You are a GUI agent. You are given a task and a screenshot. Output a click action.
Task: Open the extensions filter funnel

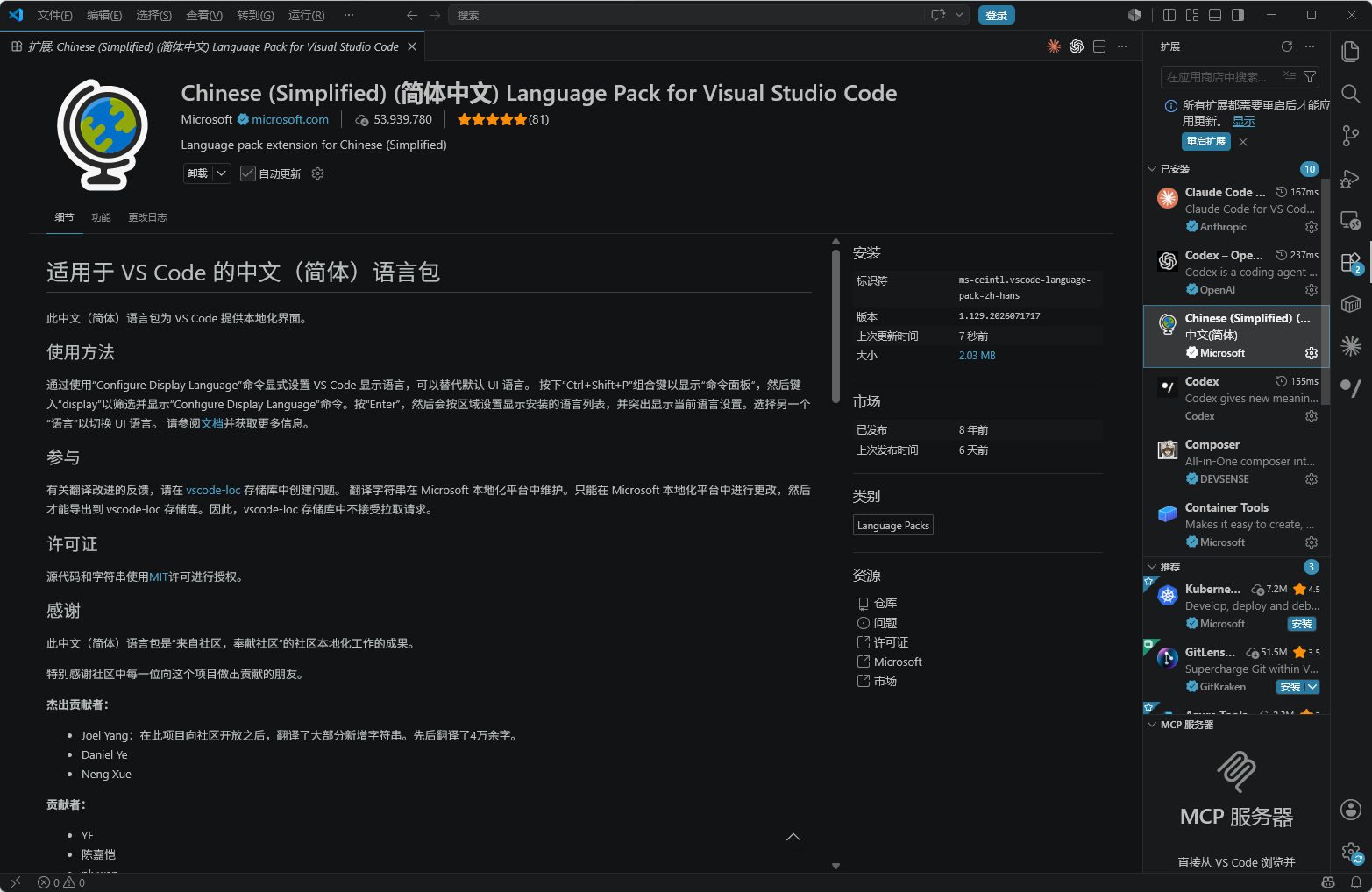tap(1310, 77)
